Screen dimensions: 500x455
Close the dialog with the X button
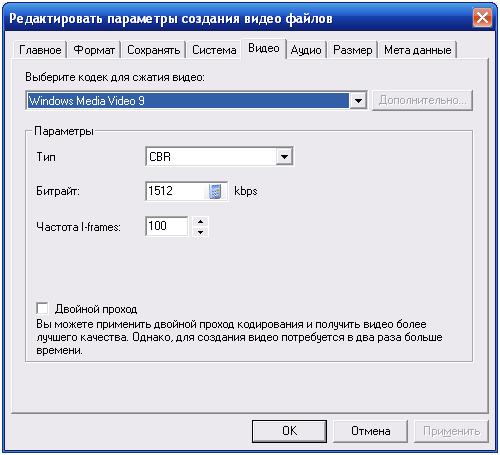point(482,17)
